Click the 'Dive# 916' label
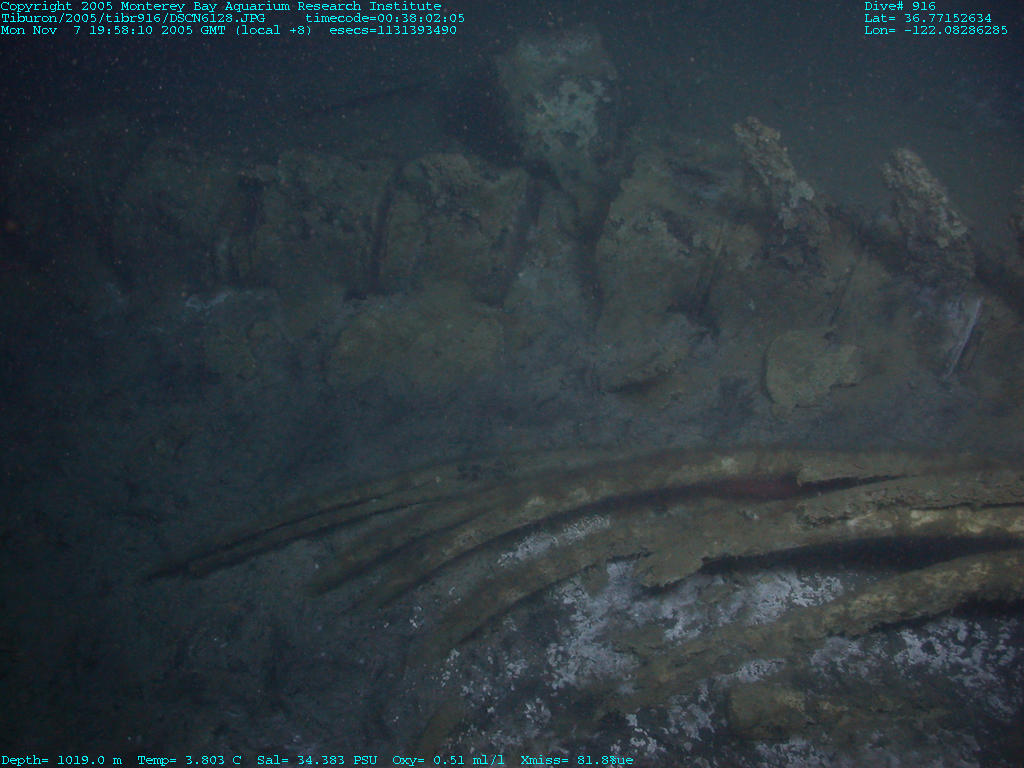 (x=900, y=7)
